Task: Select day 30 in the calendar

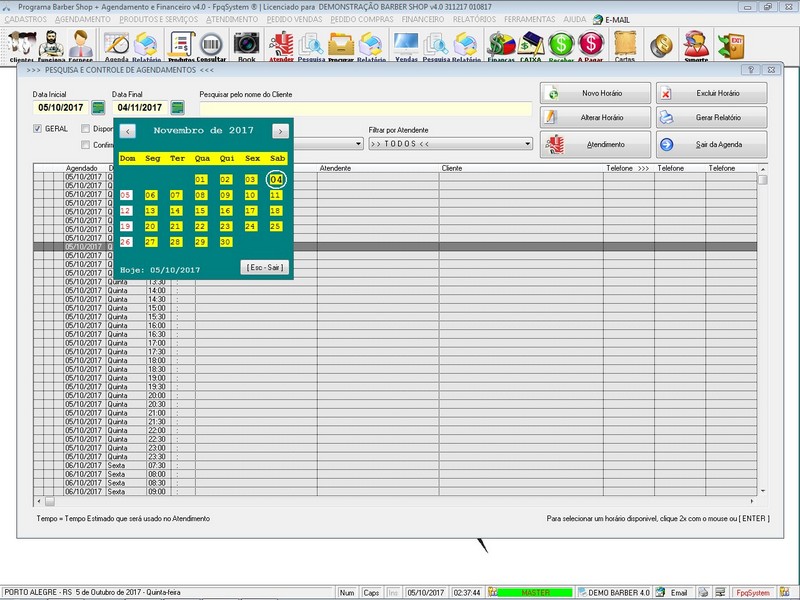Action: 226,242
